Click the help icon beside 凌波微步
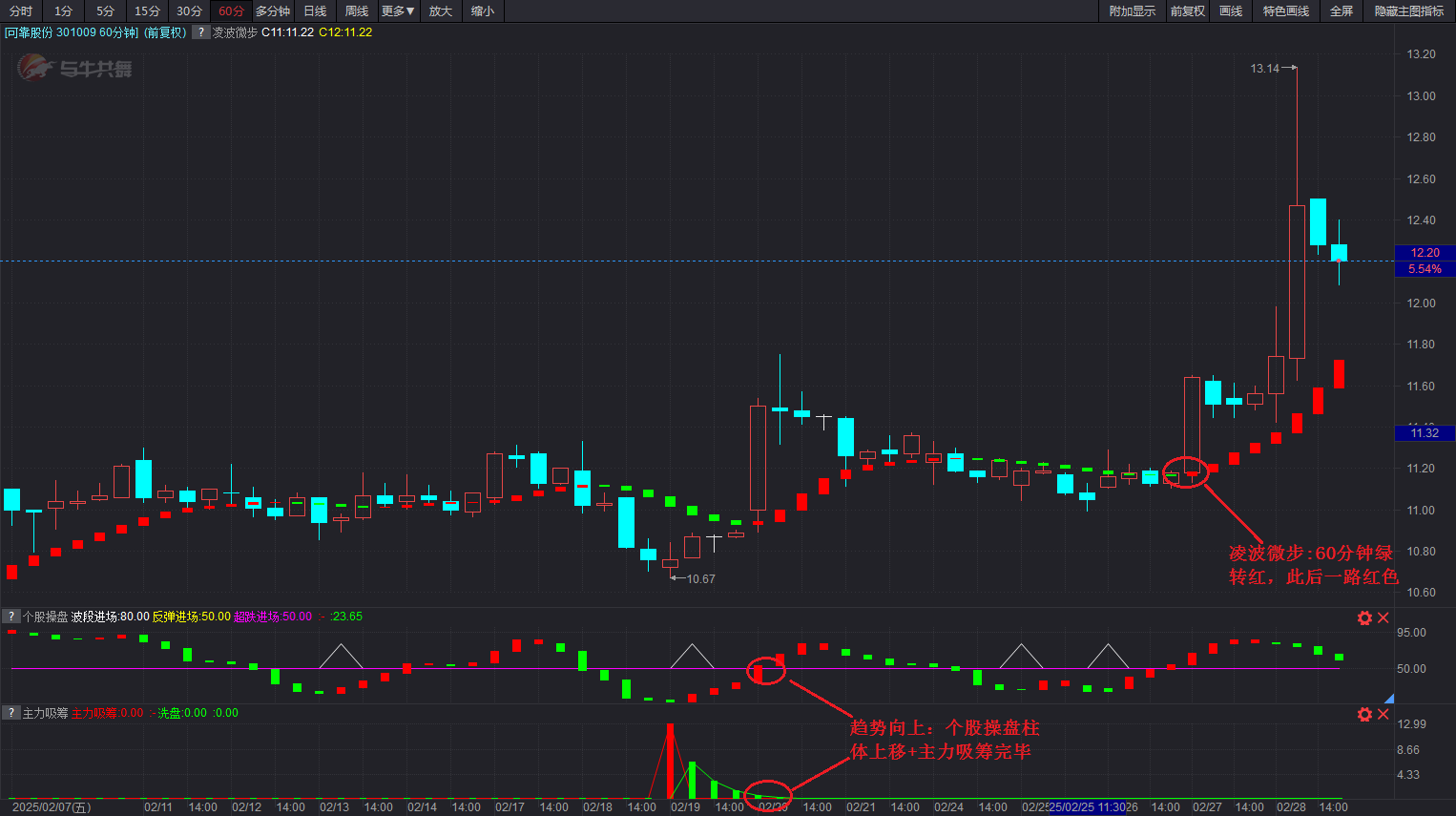Screen dimensions: 1456x816 (201, 31)
